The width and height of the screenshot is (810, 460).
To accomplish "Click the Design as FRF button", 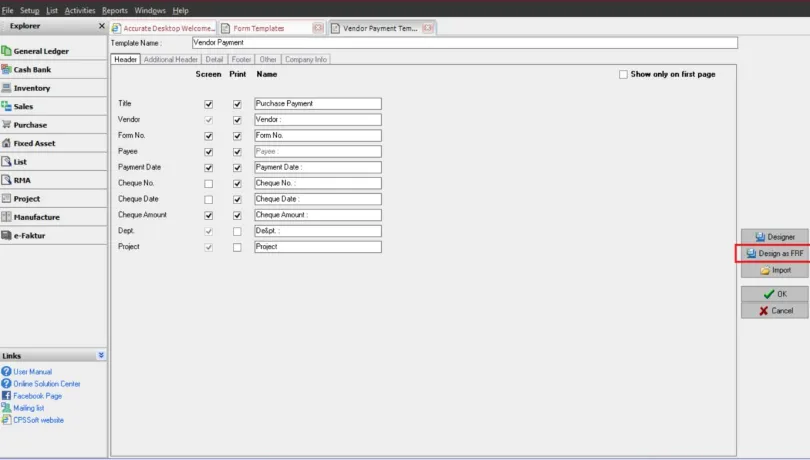I will pos(775,253).
